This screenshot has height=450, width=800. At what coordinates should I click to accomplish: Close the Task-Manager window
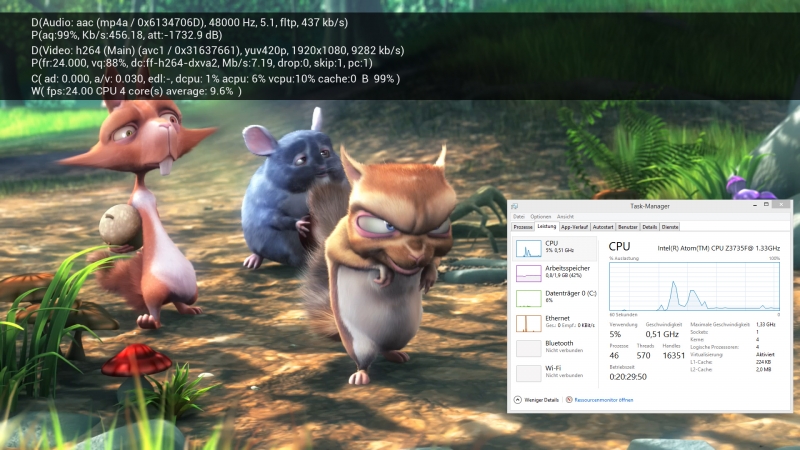coord(781,205)
